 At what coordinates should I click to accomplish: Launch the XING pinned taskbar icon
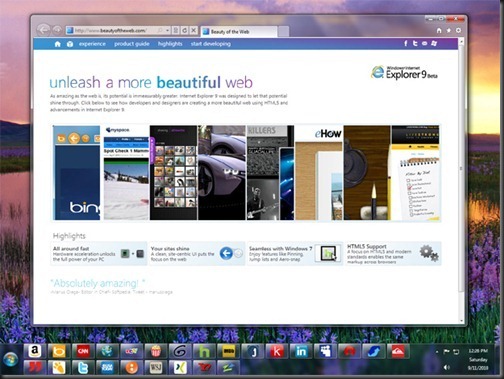click(x=180, y=368)
